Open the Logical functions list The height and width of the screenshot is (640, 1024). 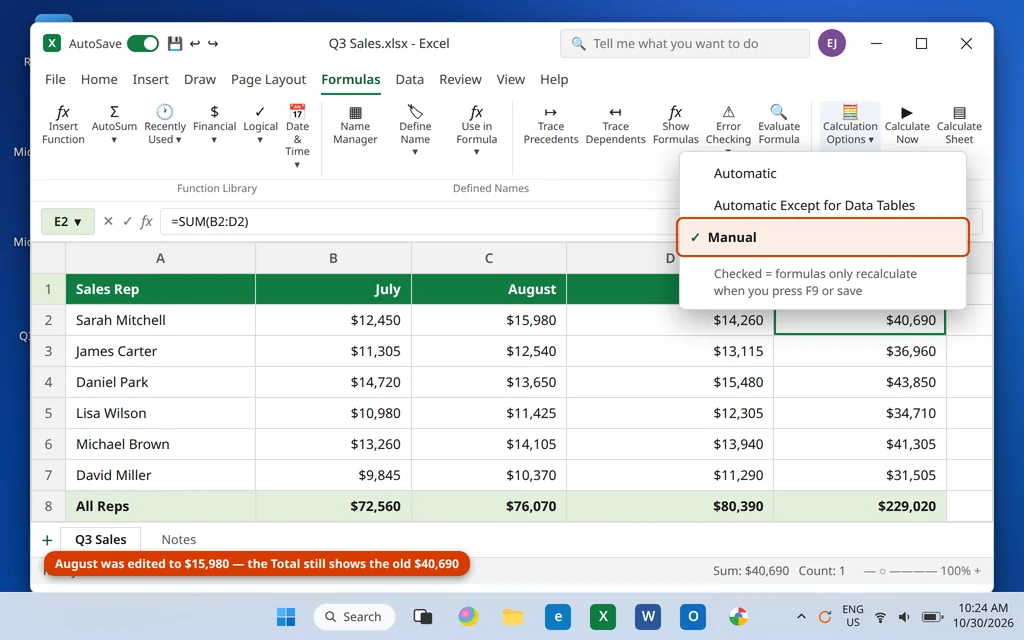(x=260, y=125)
